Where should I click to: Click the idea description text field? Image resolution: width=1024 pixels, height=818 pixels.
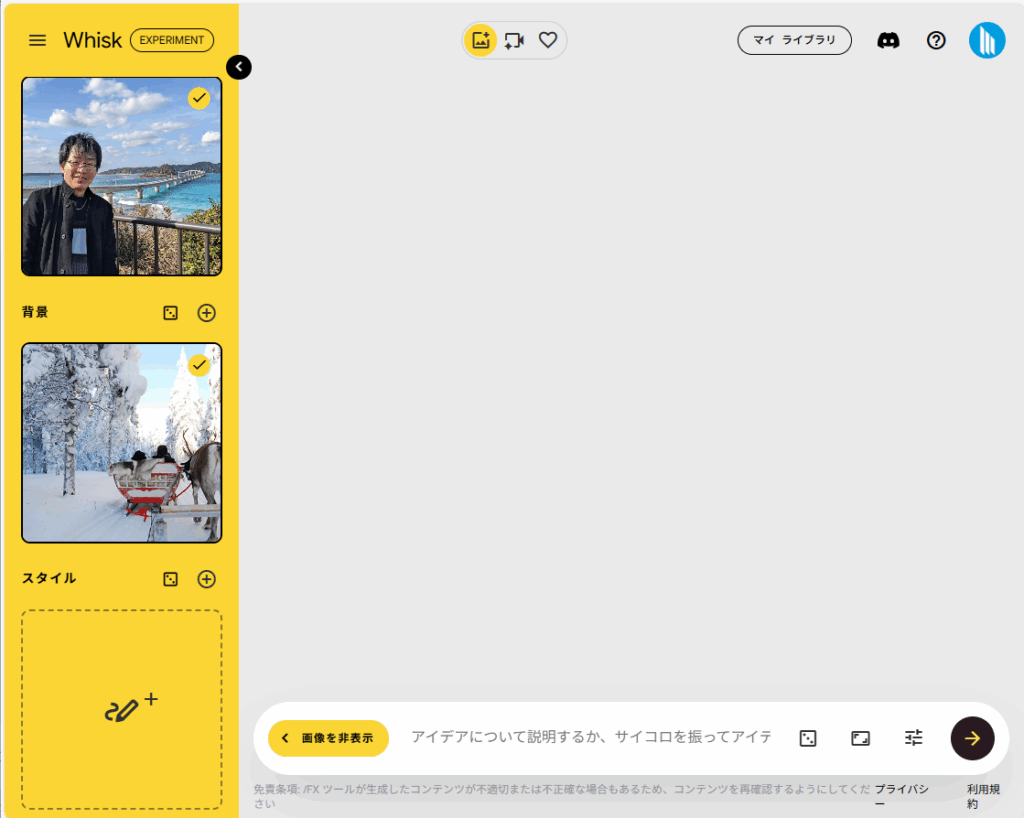(x=590, y=737)
